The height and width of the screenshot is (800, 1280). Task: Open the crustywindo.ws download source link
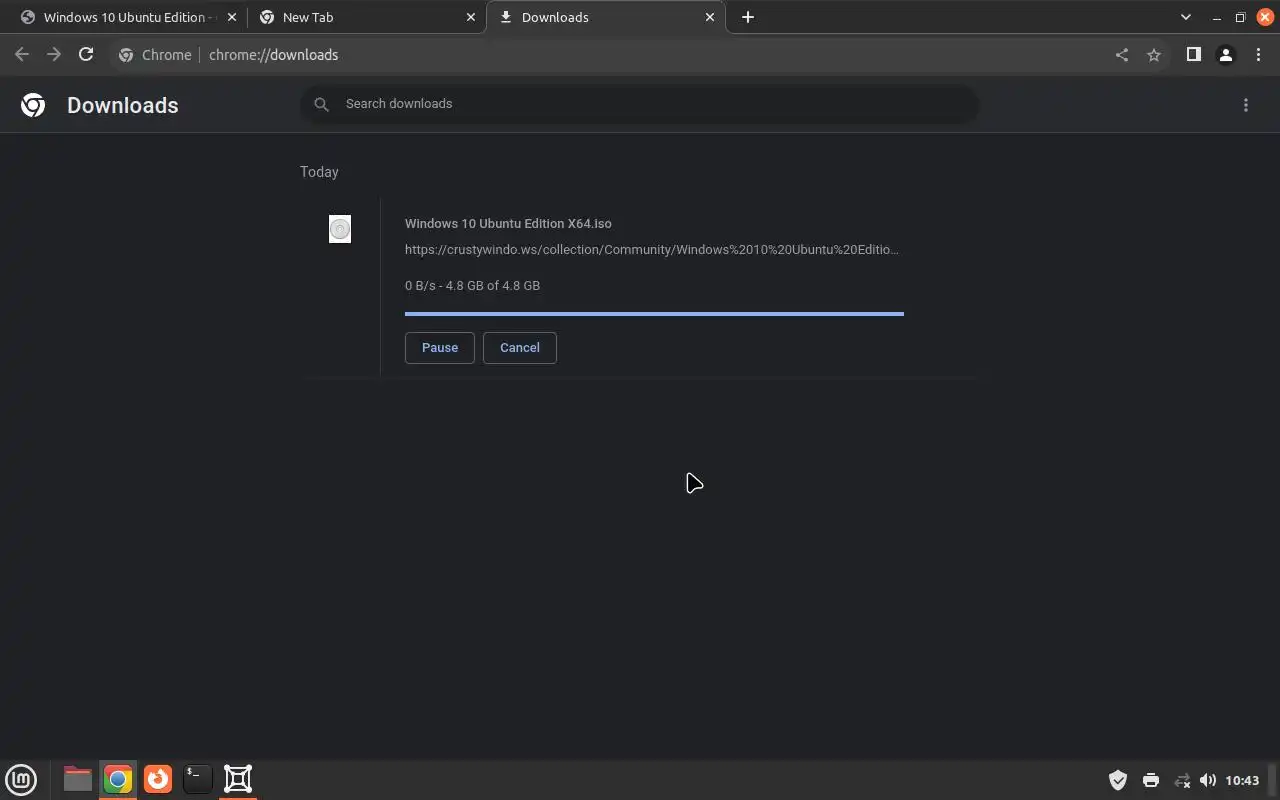pos(651,250)
